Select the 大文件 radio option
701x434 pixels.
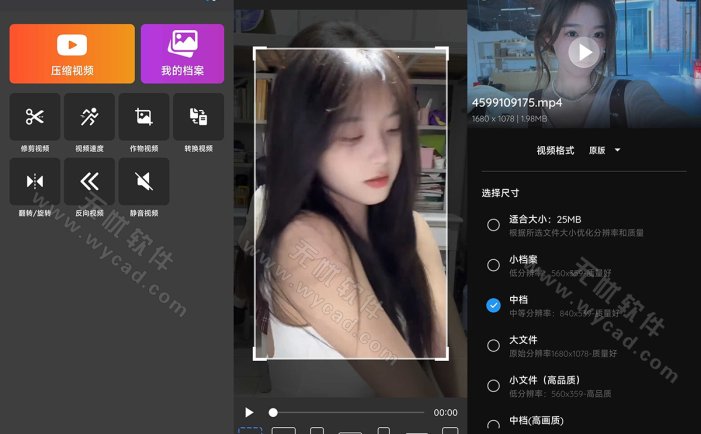[494, 346]
